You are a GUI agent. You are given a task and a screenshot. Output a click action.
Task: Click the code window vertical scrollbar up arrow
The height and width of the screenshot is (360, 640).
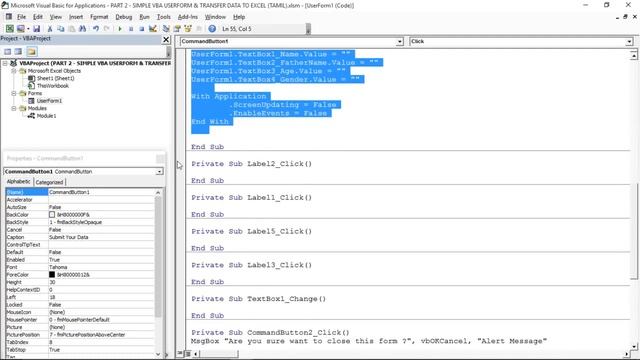point(633,55)
